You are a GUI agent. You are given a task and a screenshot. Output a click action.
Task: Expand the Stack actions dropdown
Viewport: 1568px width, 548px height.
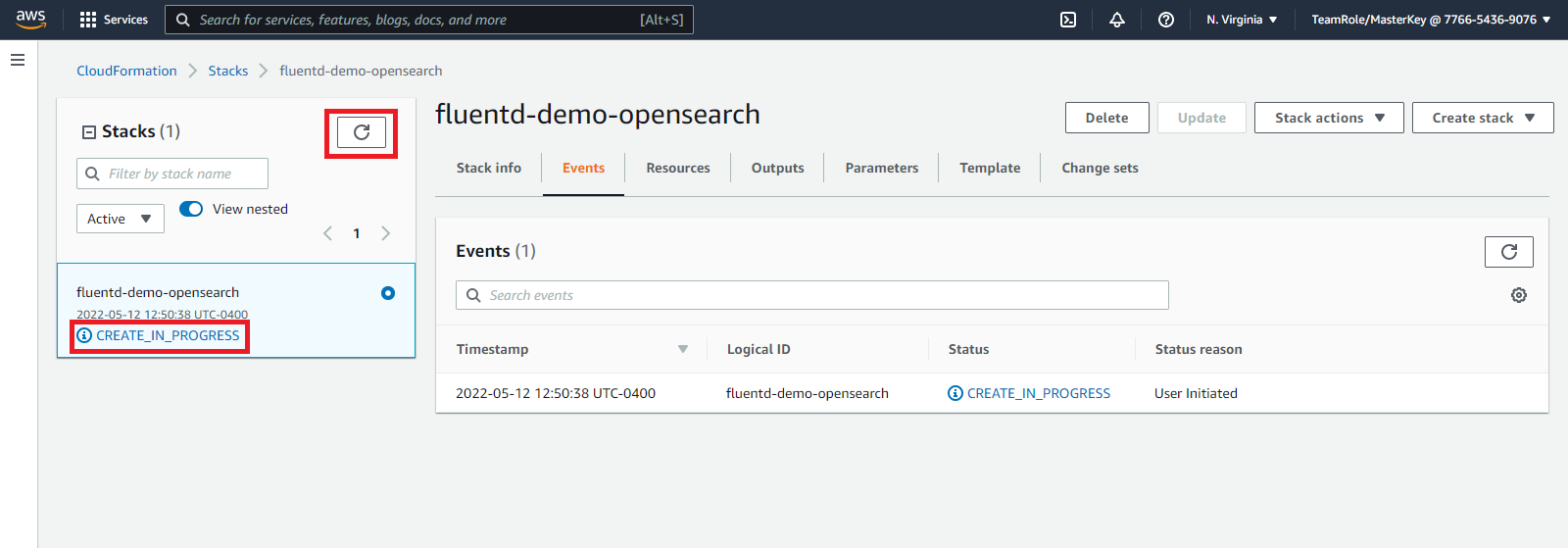pyautogui.click(x=1329, y=118)
